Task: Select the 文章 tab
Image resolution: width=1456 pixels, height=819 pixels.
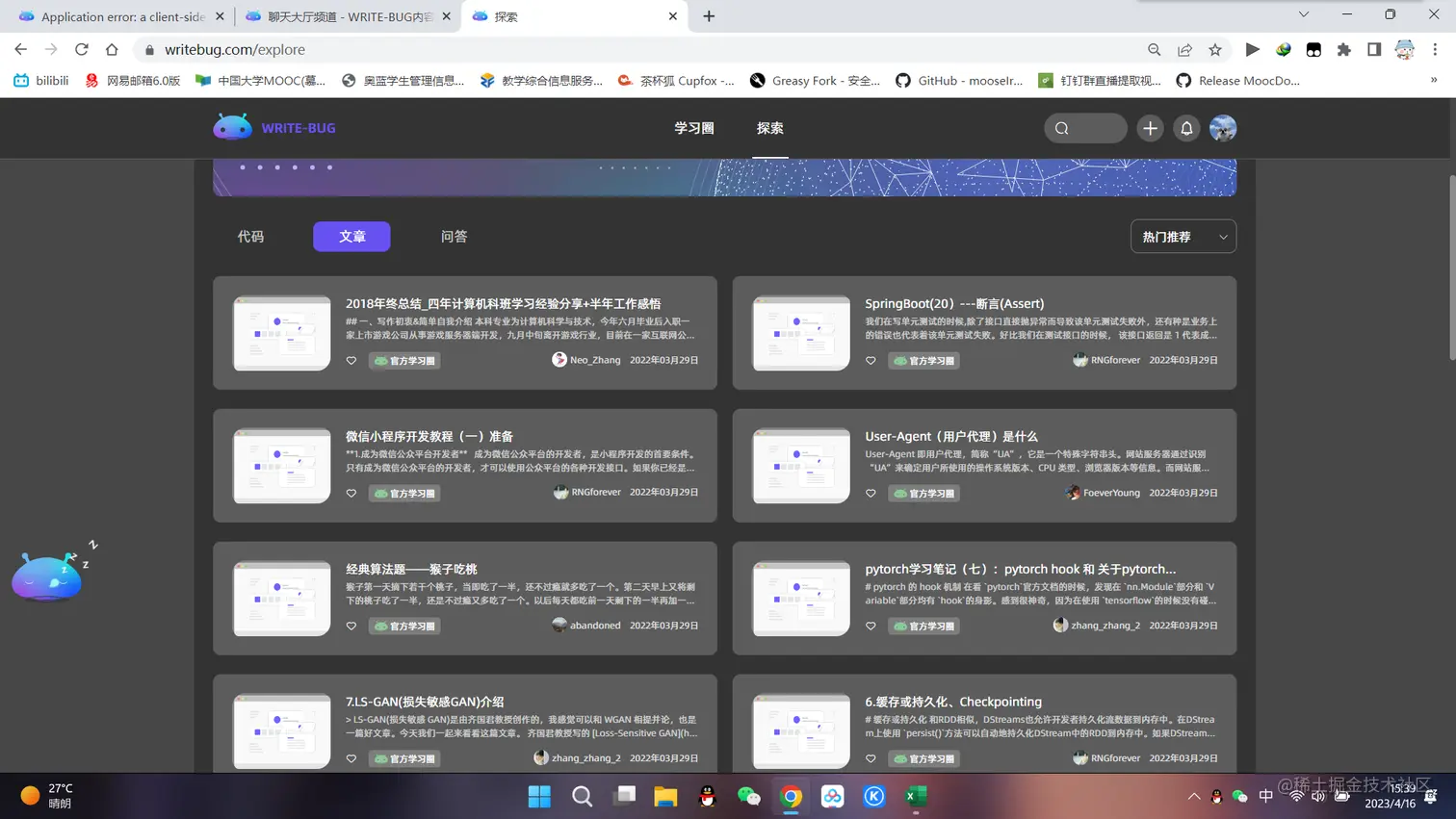Action: 351,236
